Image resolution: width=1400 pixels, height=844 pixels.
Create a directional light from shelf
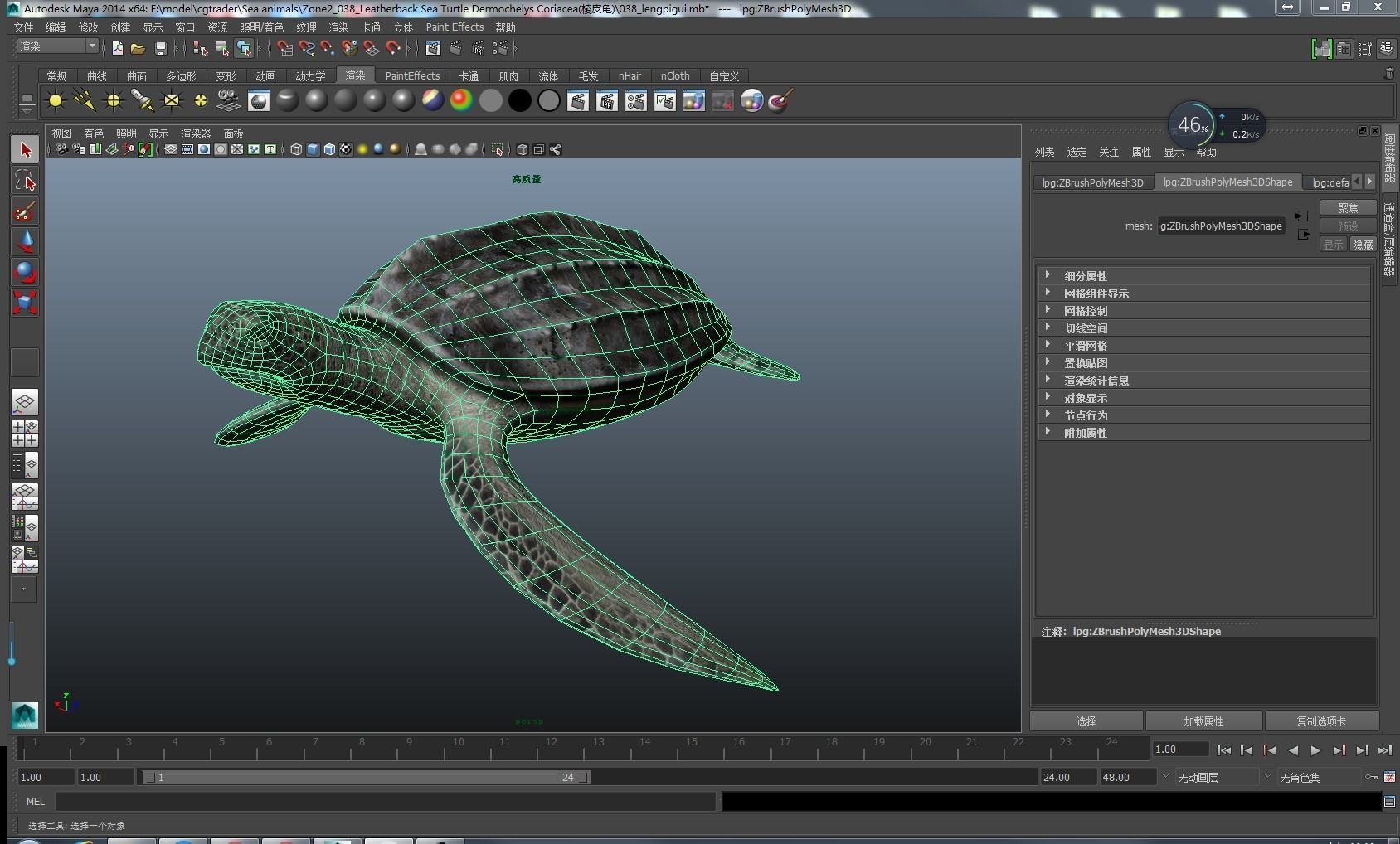click(x=85, y=101)
